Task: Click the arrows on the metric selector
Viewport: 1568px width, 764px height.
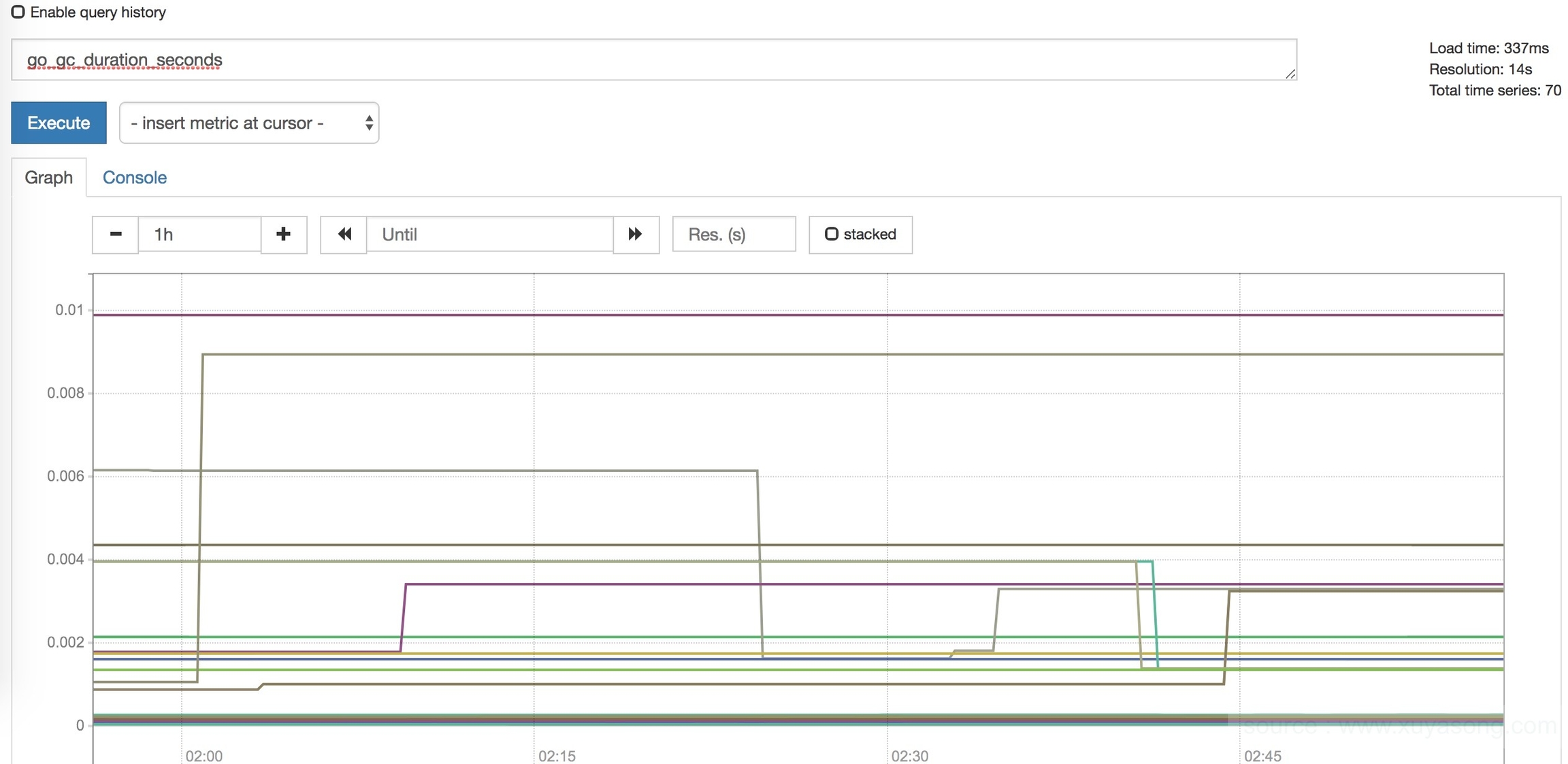Action: point(369,123)
